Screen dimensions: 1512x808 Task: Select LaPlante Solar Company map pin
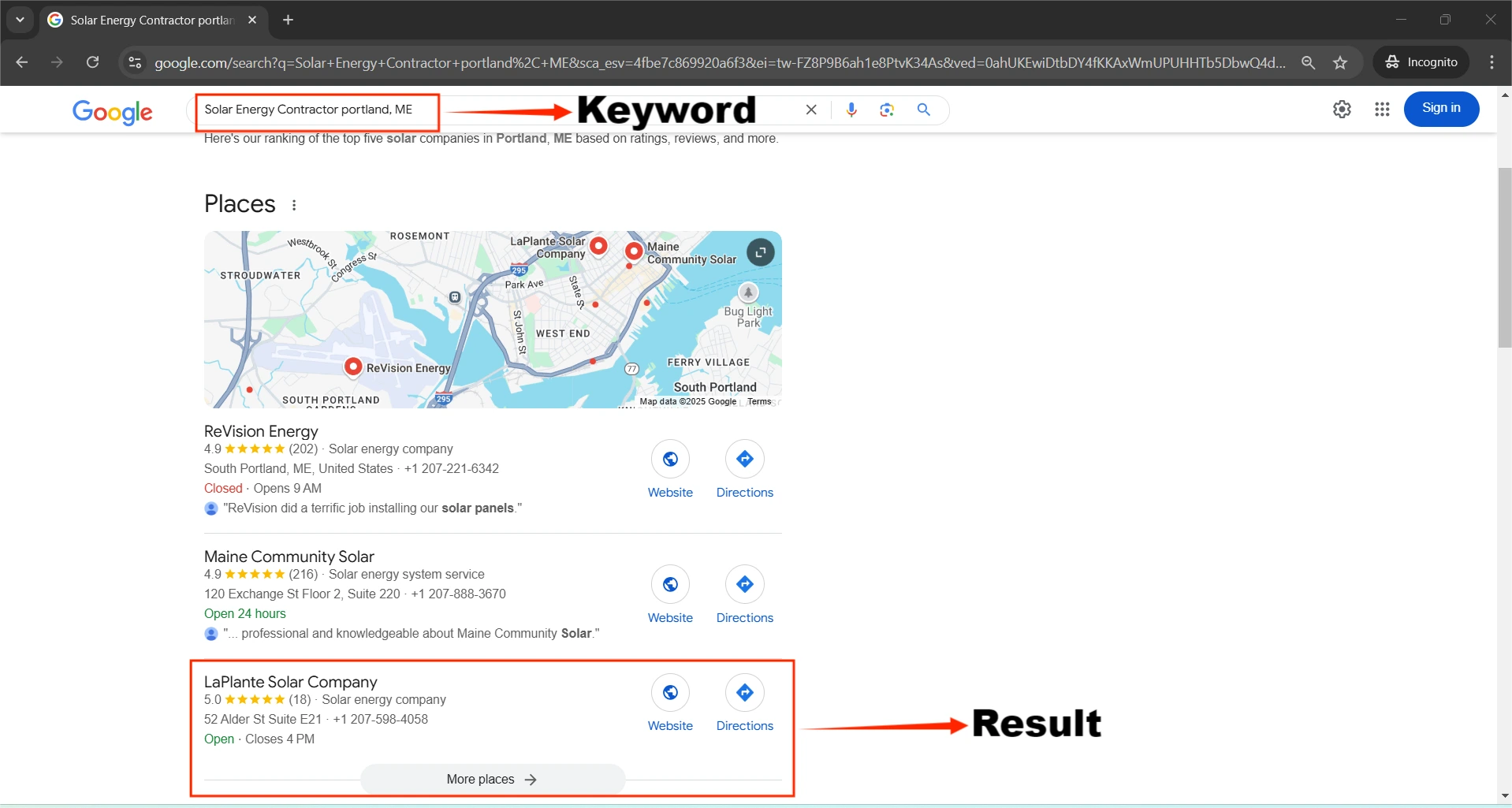pos(599,246)
